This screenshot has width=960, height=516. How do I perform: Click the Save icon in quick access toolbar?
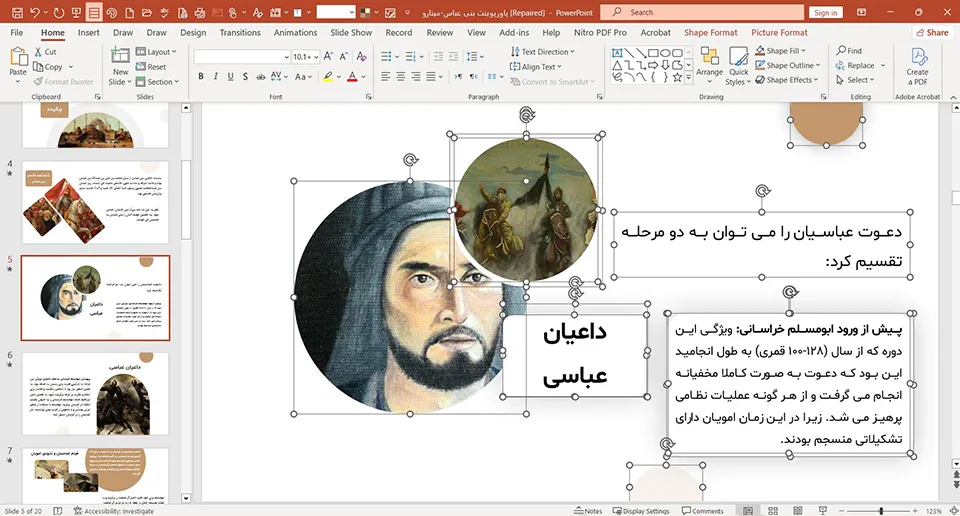(17, 12)
